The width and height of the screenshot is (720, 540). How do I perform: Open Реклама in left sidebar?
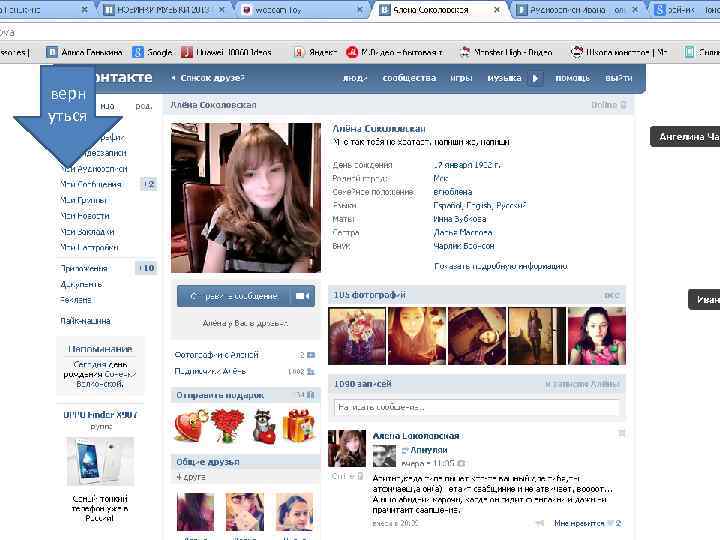tap(76, 300)
